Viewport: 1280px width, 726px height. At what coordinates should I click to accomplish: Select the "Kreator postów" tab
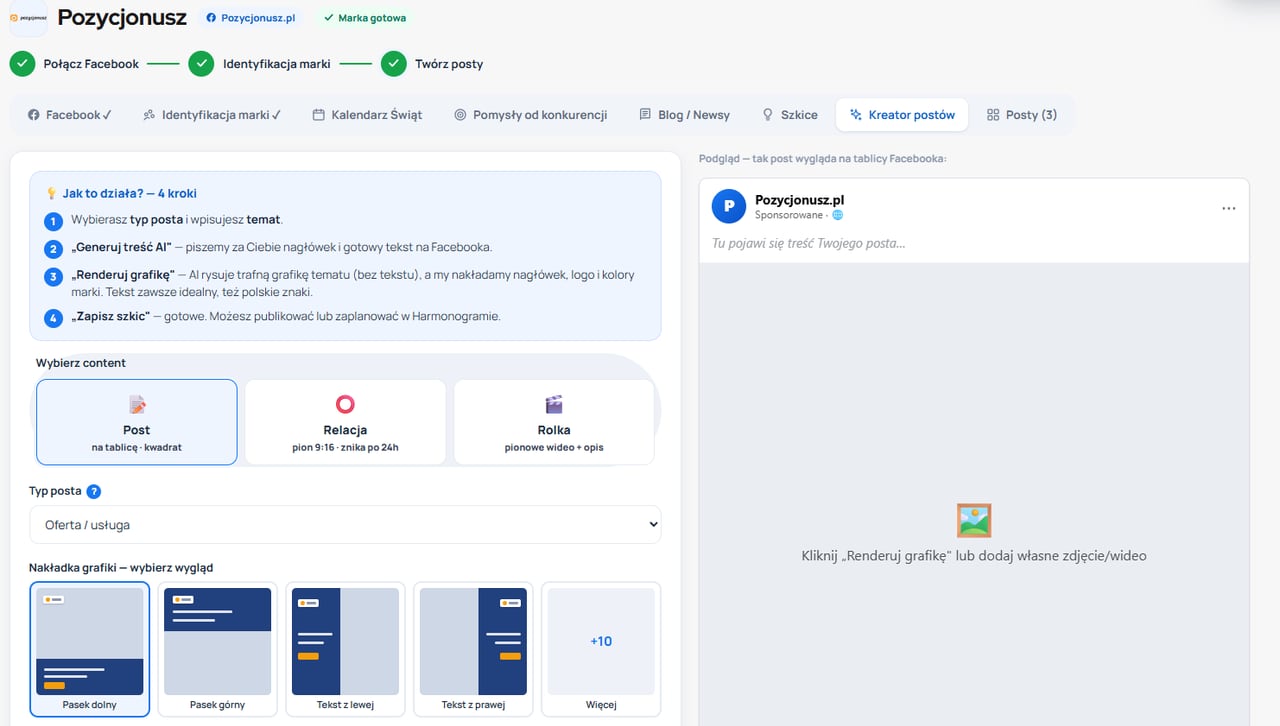click(x=902, y=115)
